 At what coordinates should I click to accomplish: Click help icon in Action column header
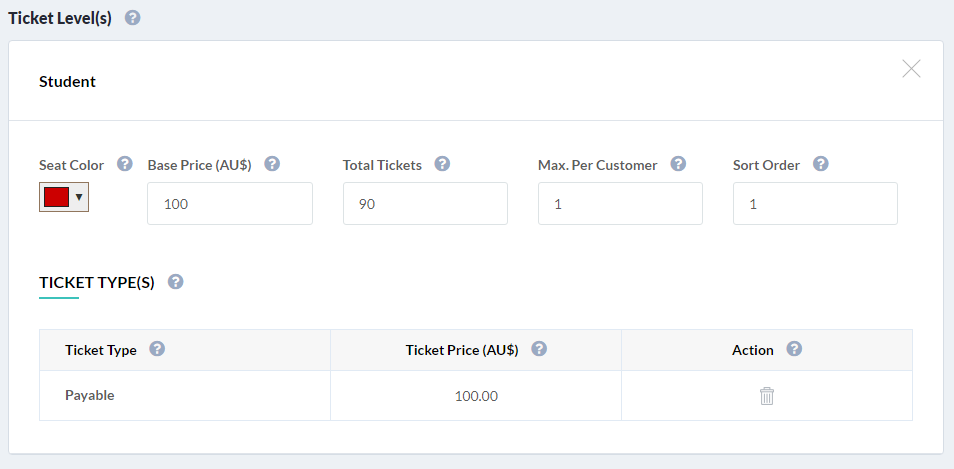point(794,349)
